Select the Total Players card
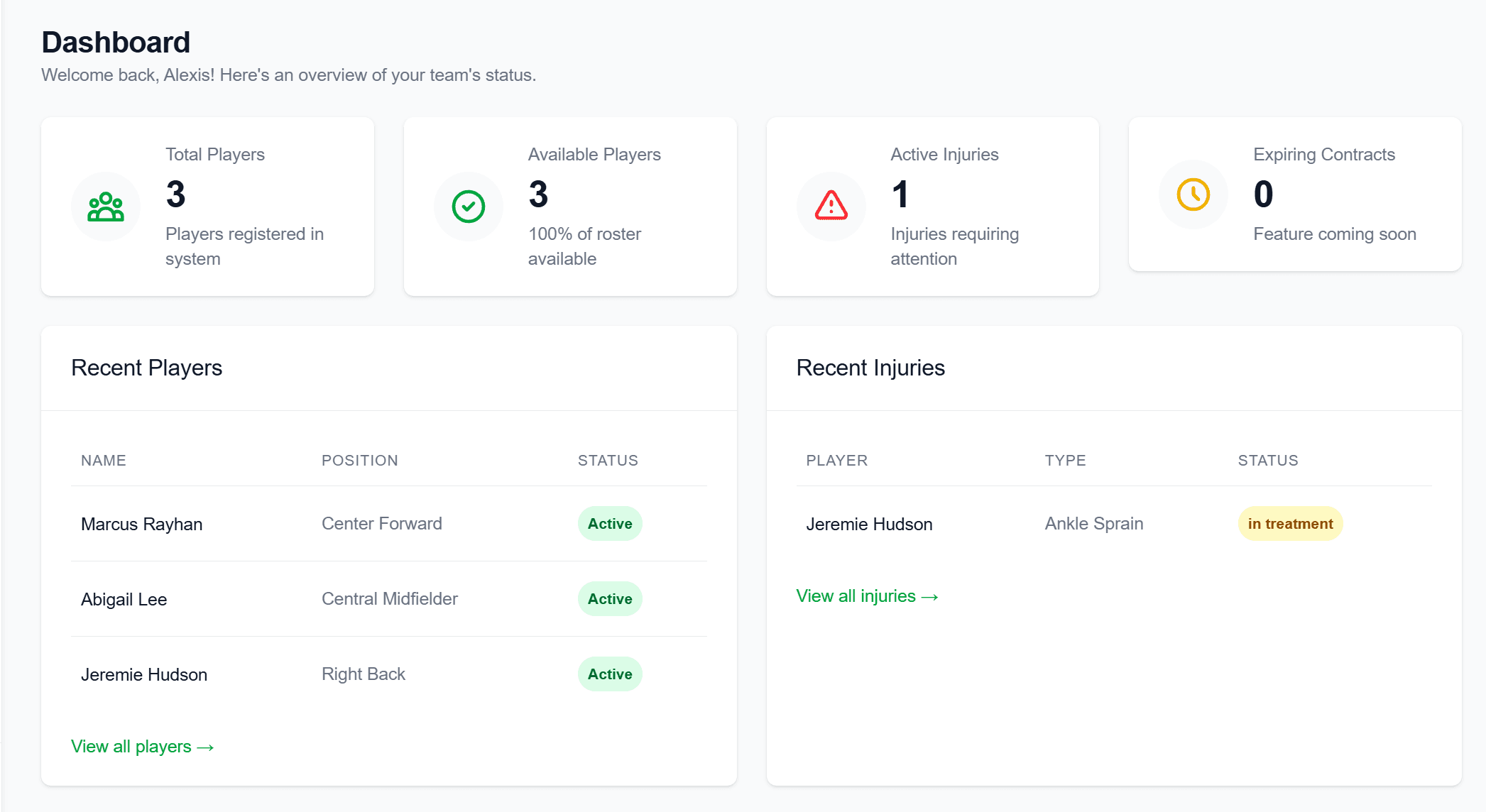1486x812 pixels. coord(207,207)
